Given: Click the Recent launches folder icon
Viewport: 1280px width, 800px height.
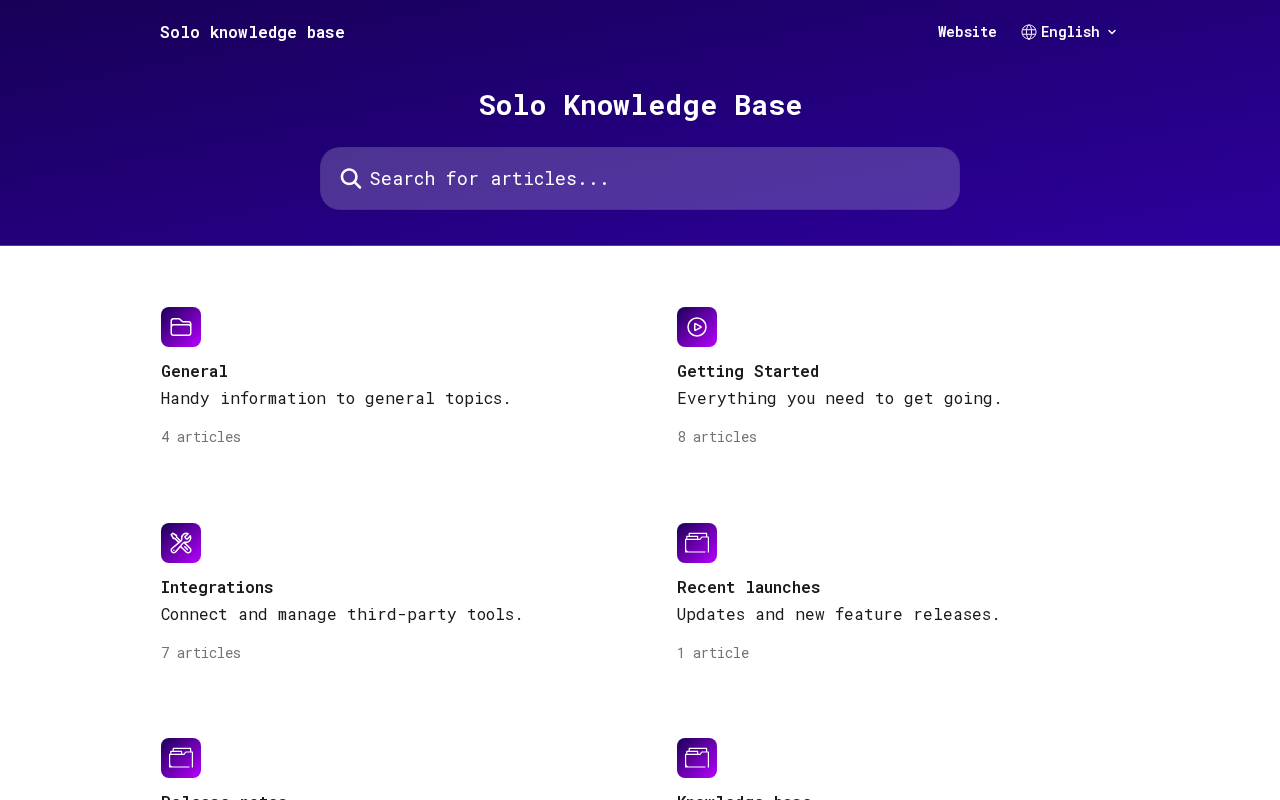Looking at the screenshot, I should tap(697, 543).
